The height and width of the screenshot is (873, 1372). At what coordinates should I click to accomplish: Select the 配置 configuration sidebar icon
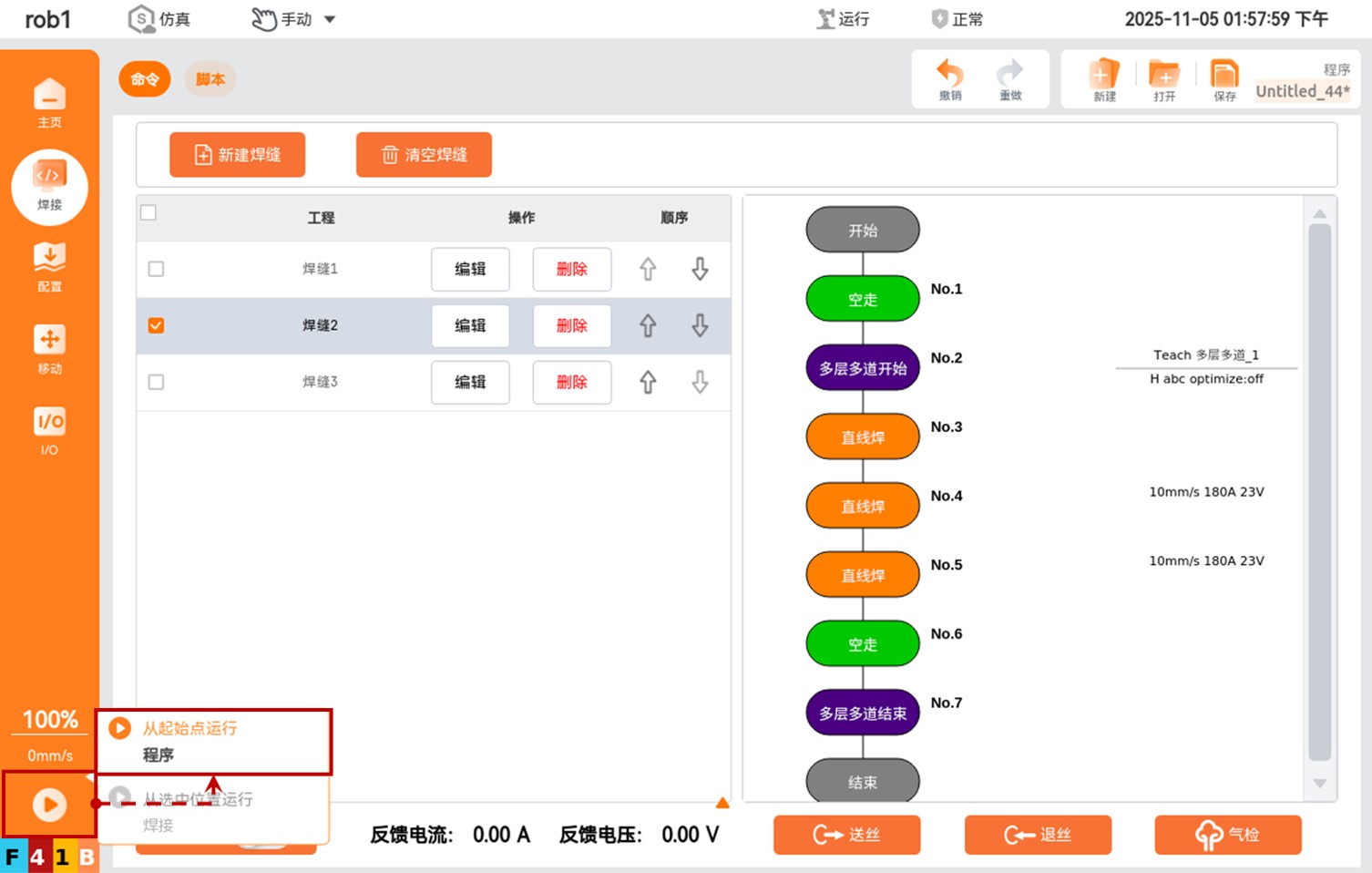49,266
